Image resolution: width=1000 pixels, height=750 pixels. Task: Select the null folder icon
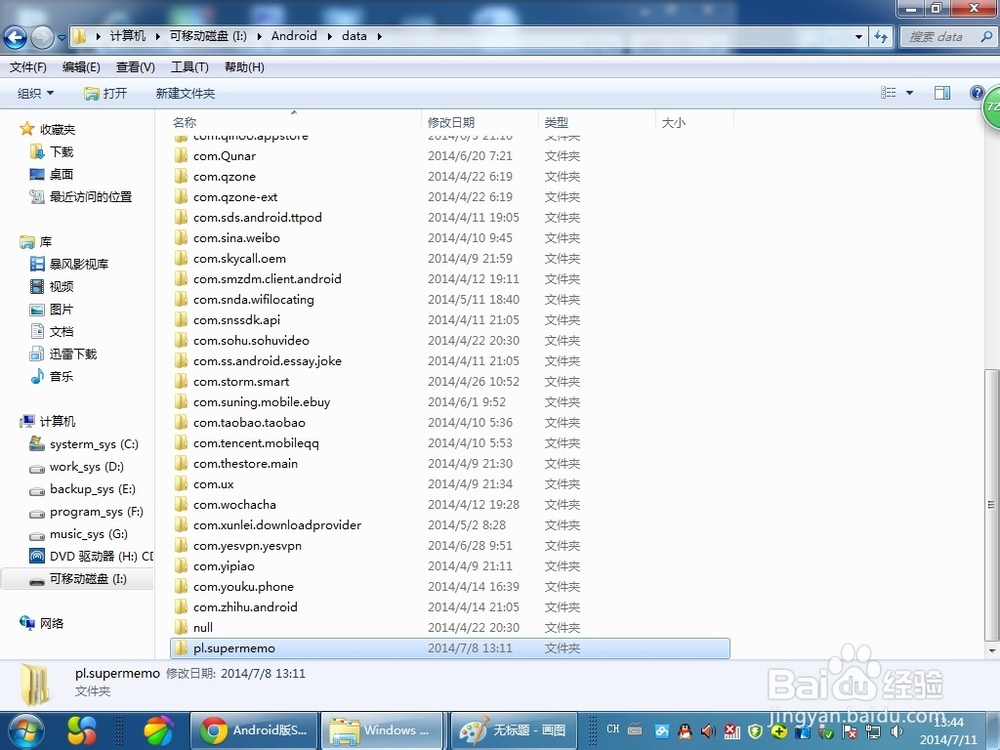180,628
